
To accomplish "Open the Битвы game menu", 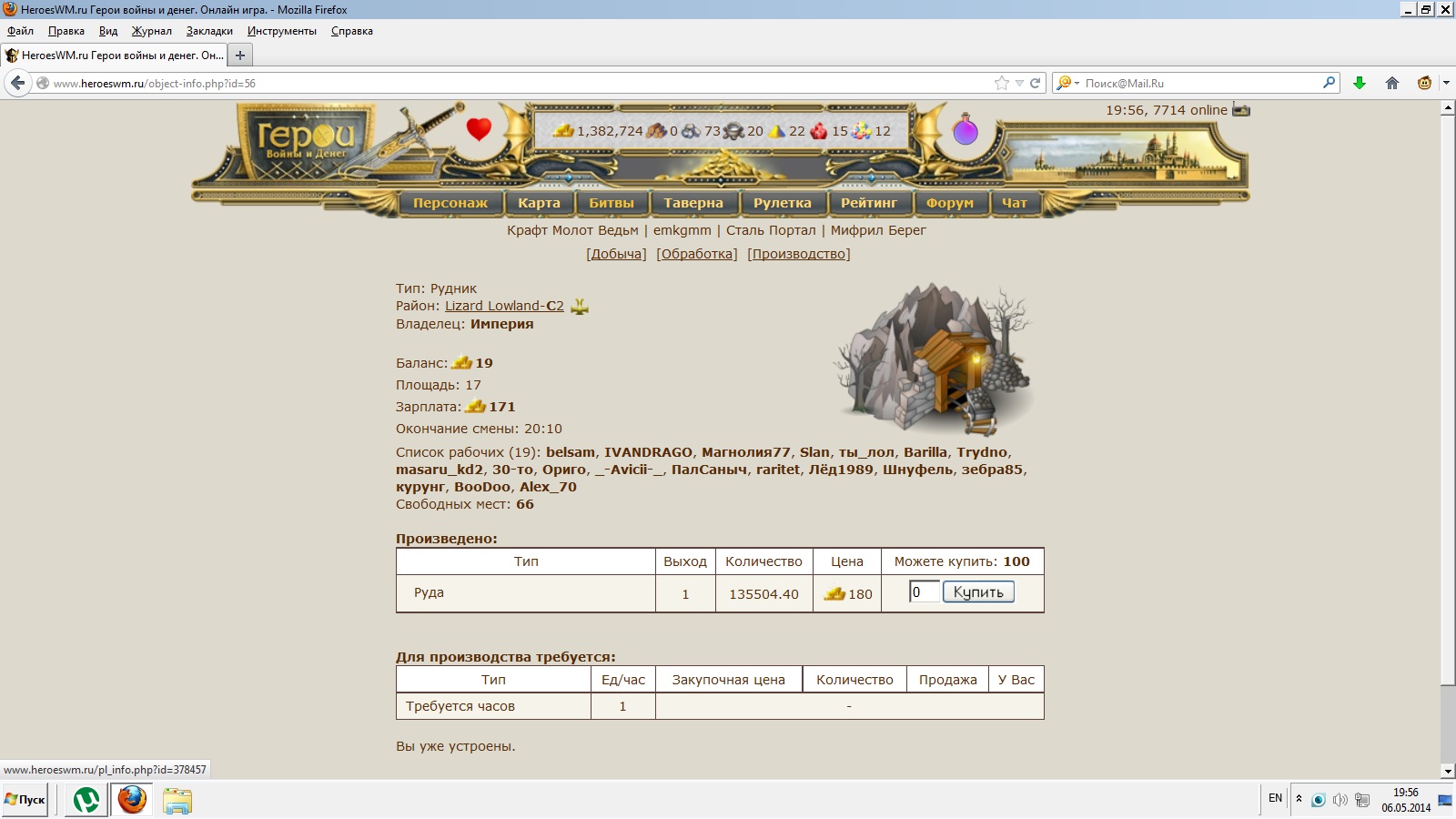I will [x=612, y=203].
